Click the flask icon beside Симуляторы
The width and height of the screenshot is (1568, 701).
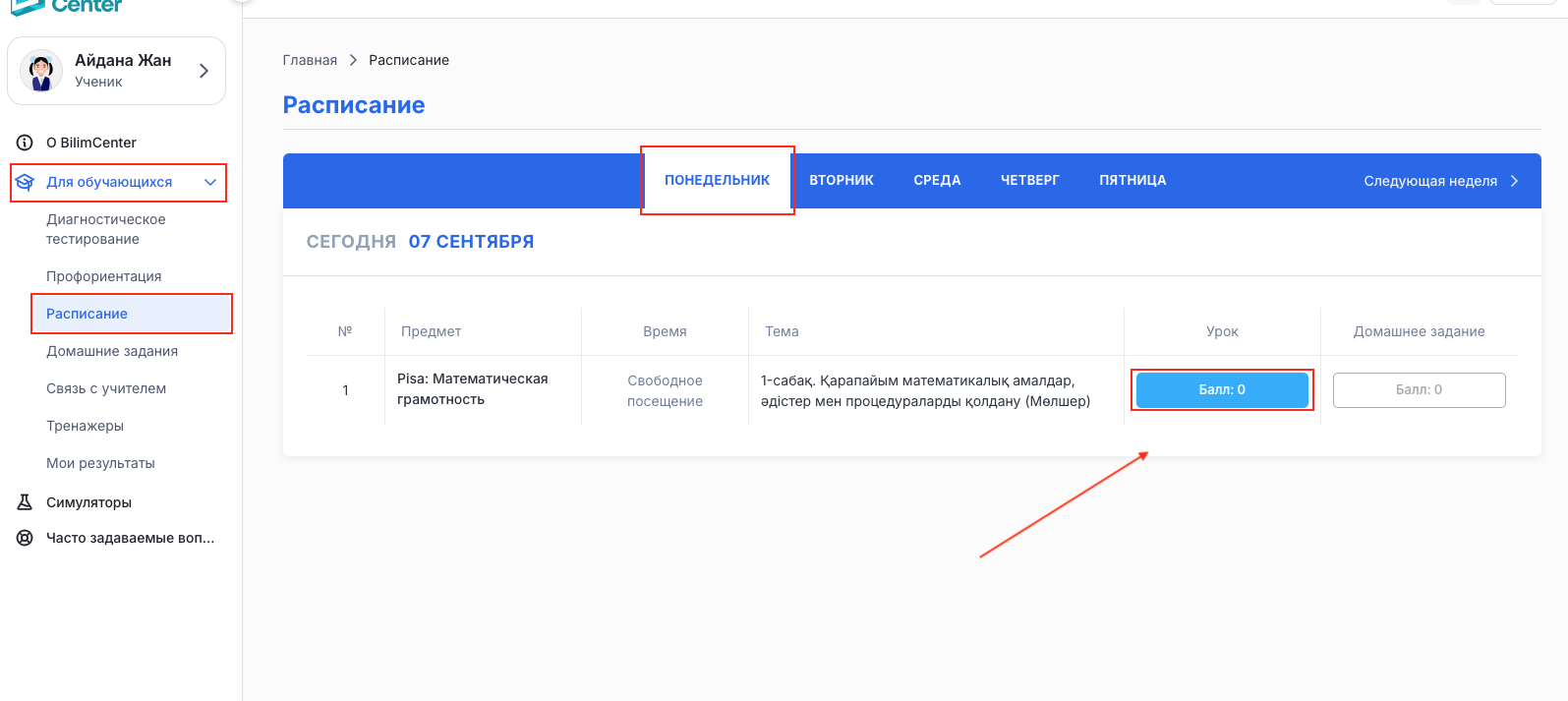pos(25,502)
